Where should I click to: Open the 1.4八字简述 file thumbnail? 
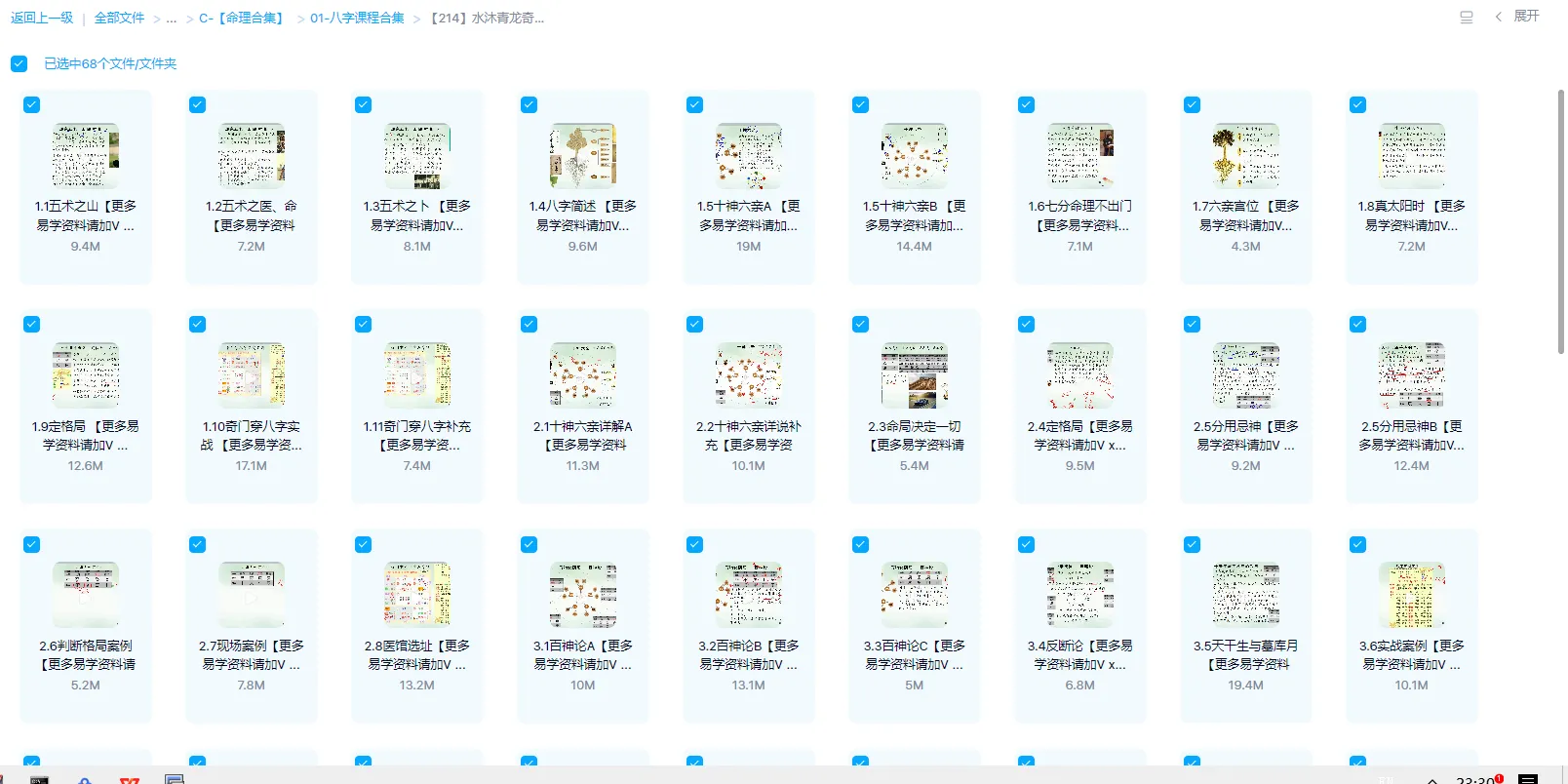pyautogui.click(x=582, y=155)
